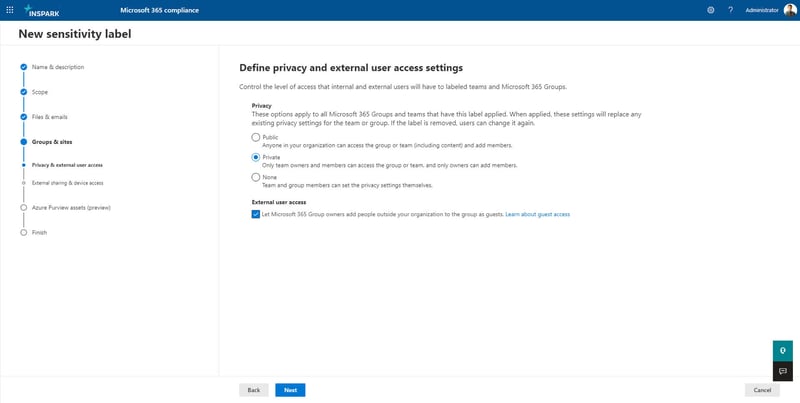Select the Public privacy option
The width and height of the screenshot is (800, 403).
[256, 137]
